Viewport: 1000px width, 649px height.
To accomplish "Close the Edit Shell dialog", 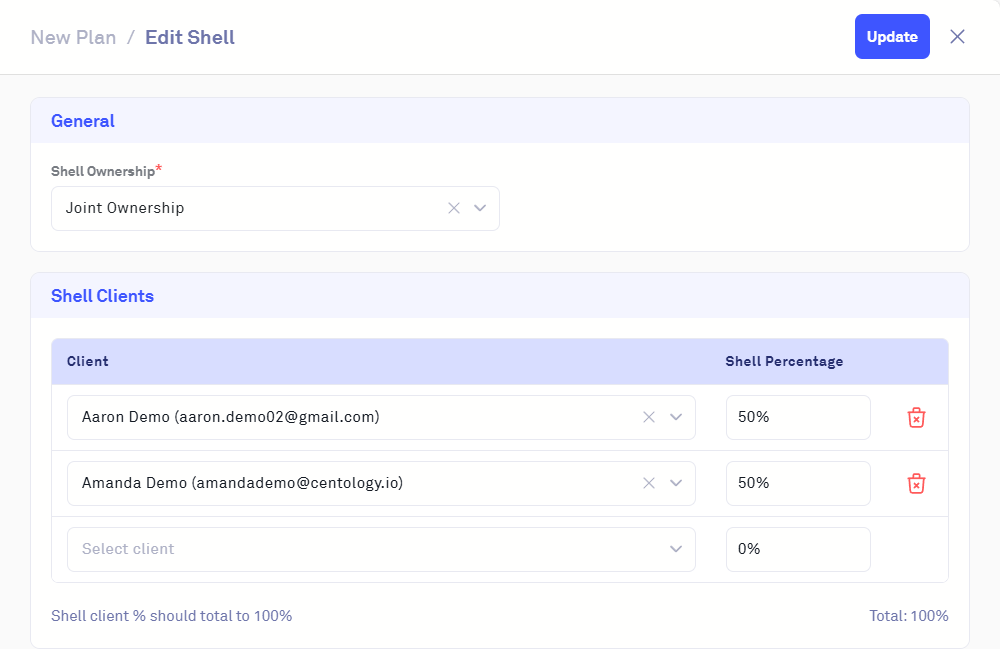I will tap(957, 37).
